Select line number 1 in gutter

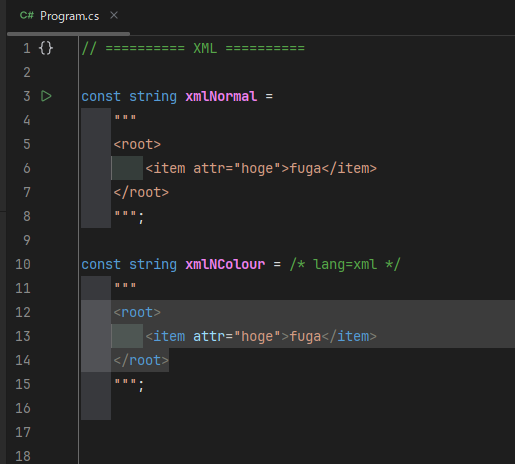pyautogui.click(x=27, y=49)
